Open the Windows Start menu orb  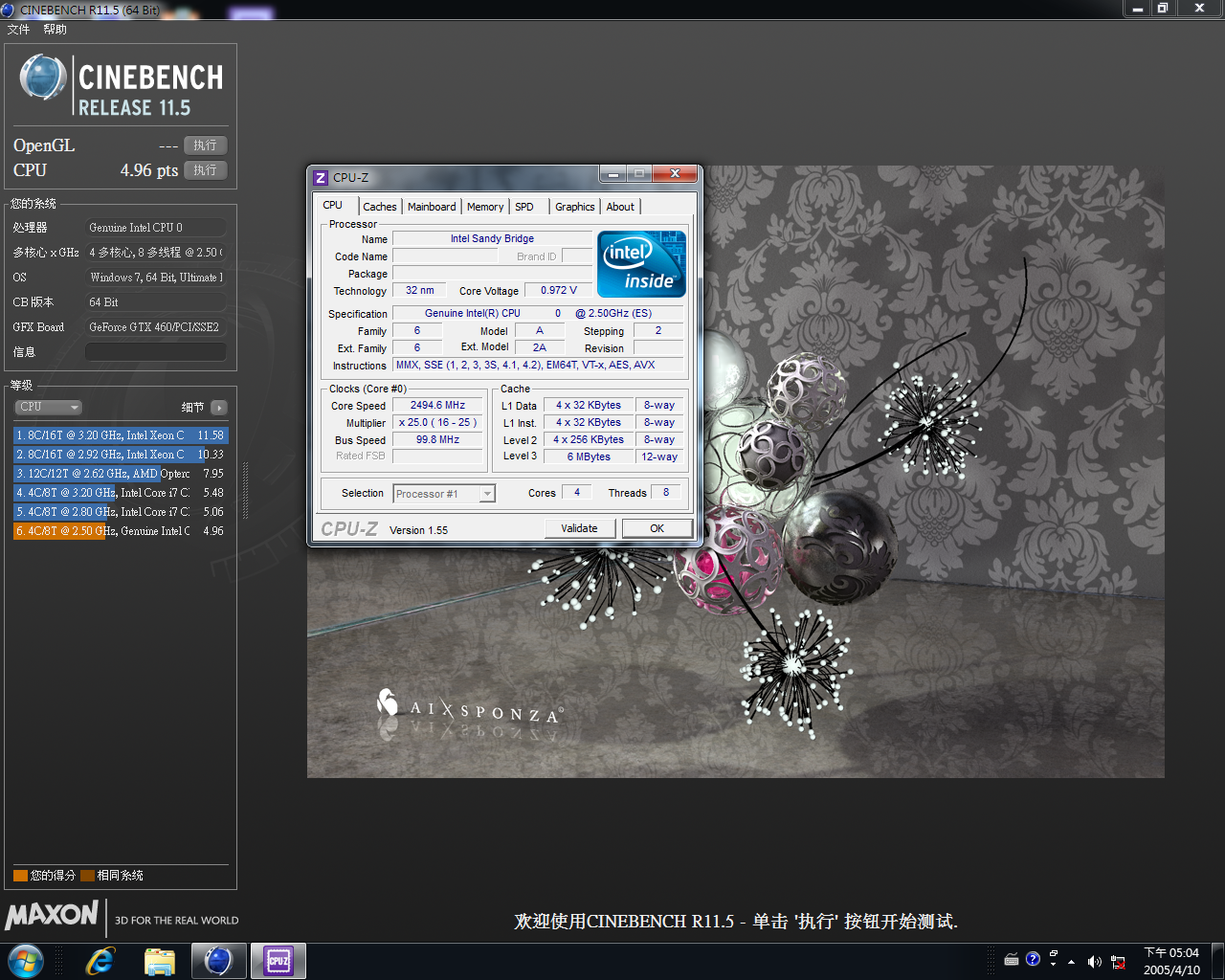coord(26,961)
